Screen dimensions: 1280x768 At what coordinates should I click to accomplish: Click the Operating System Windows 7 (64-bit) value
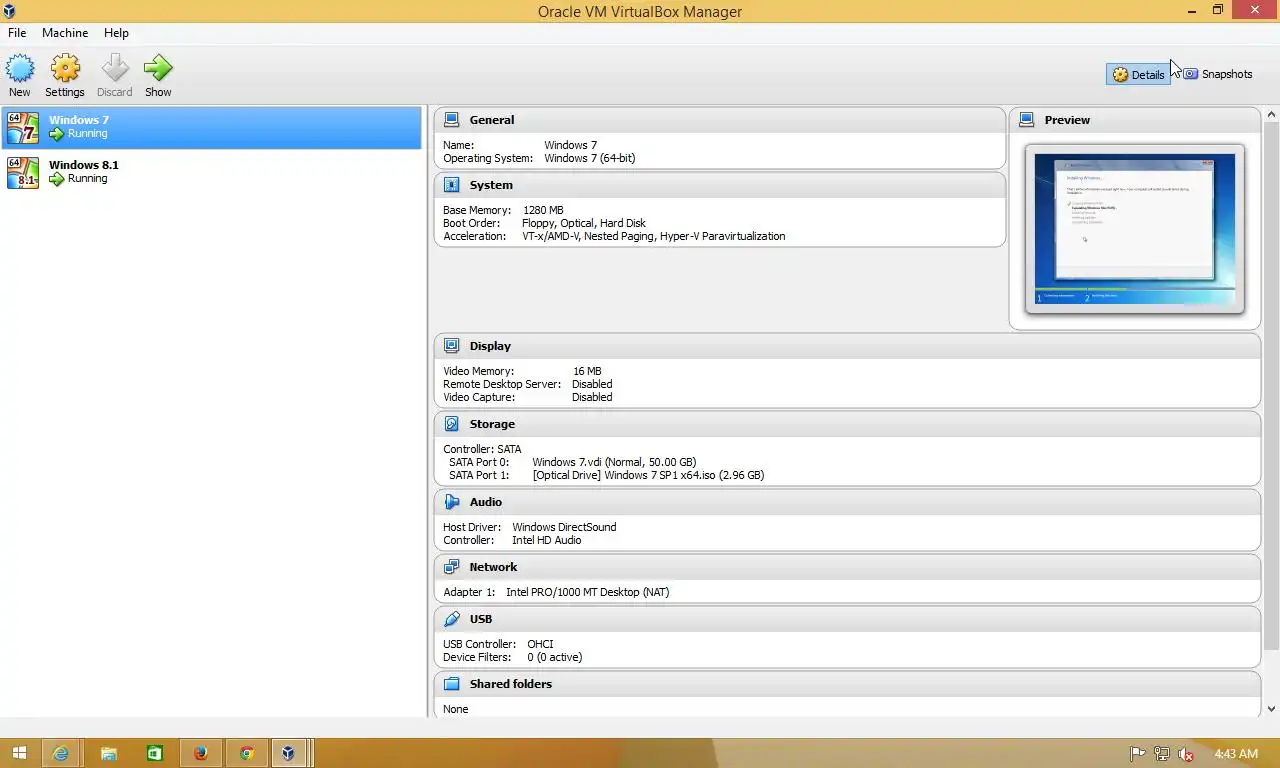tap(590, 158)
